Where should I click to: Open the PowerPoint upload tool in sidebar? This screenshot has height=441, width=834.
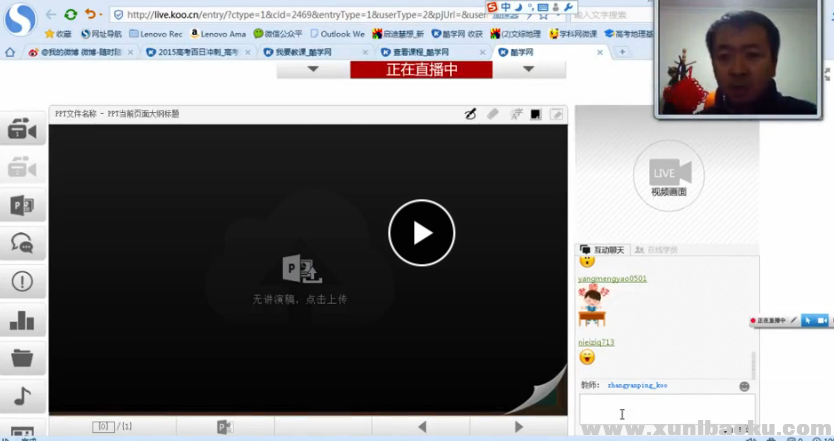click(22, 206)
